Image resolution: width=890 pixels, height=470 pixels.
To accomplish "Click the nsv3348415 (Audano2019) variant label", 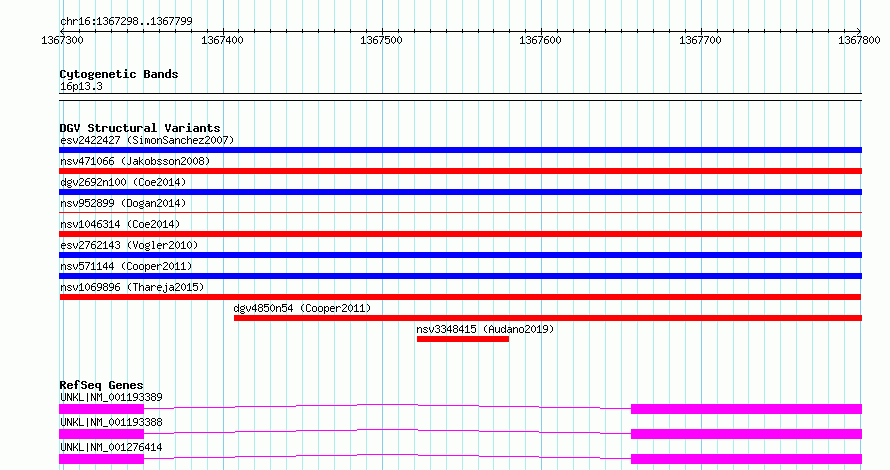I will 485,329.
